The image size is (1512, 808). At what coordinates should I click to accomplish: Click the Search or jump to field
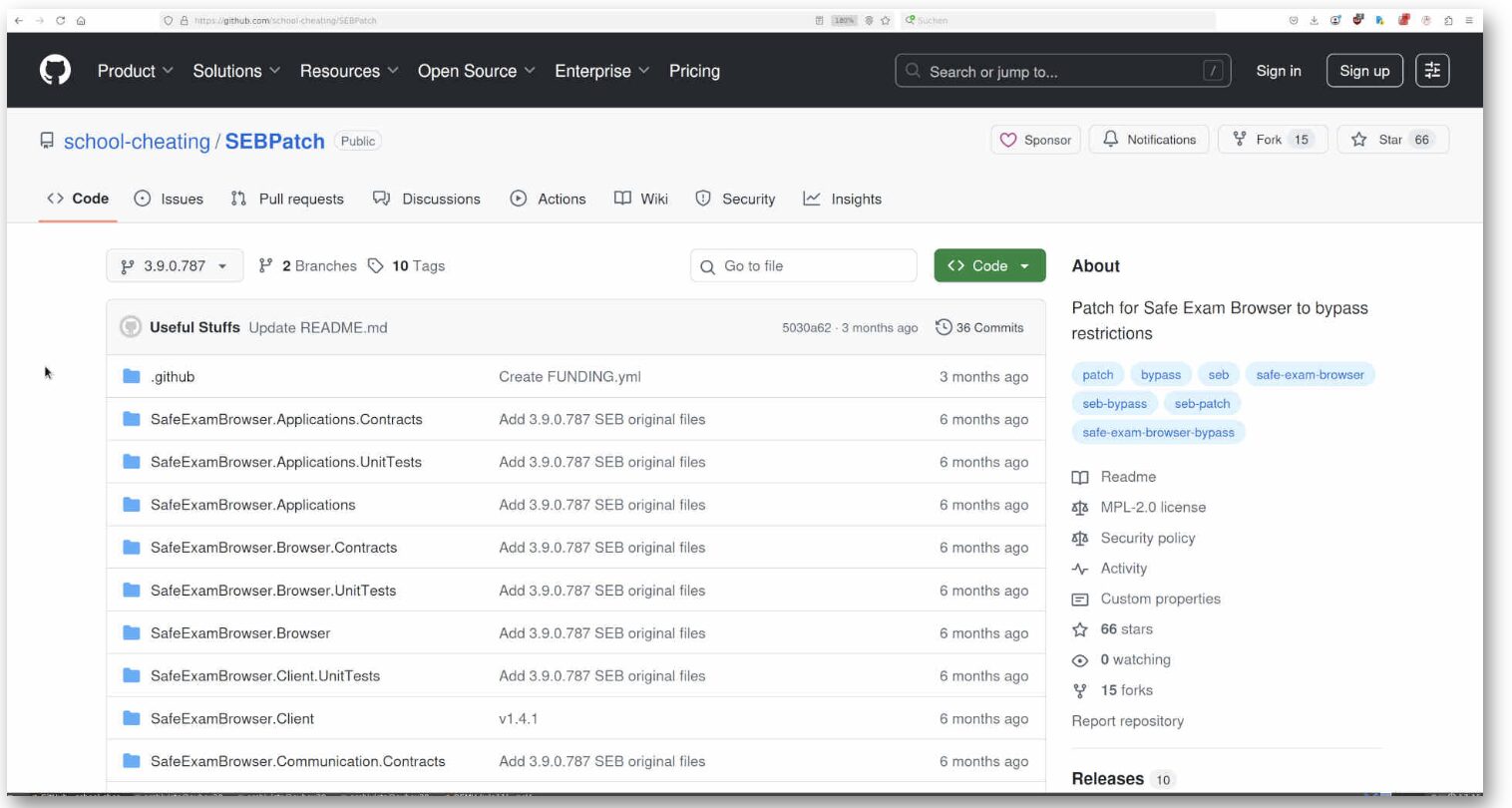point(1063,71)
